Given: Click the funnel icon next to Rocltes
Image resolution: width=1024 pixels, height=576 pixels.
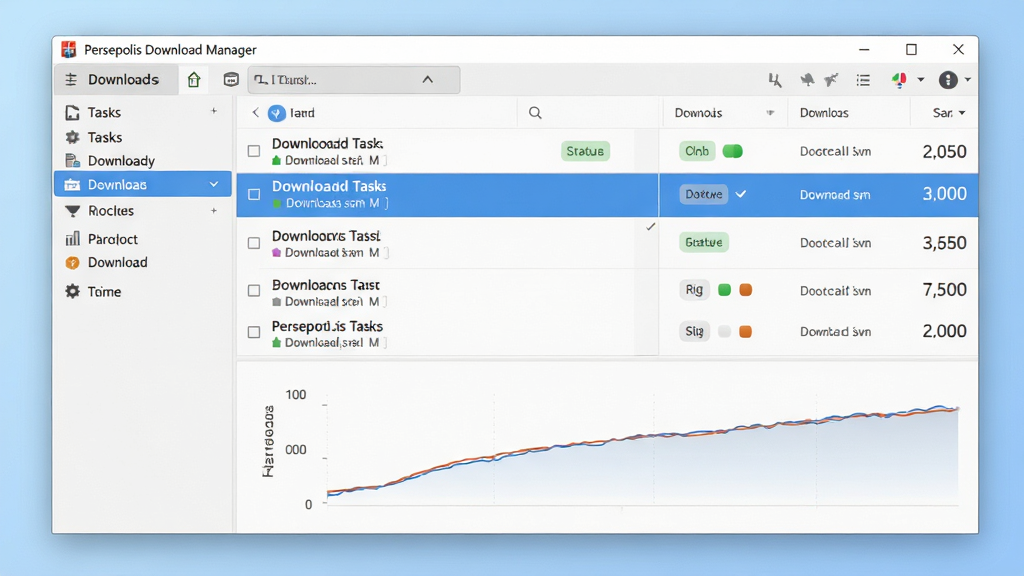Looking at the screenshot, I should click(72, 211).
